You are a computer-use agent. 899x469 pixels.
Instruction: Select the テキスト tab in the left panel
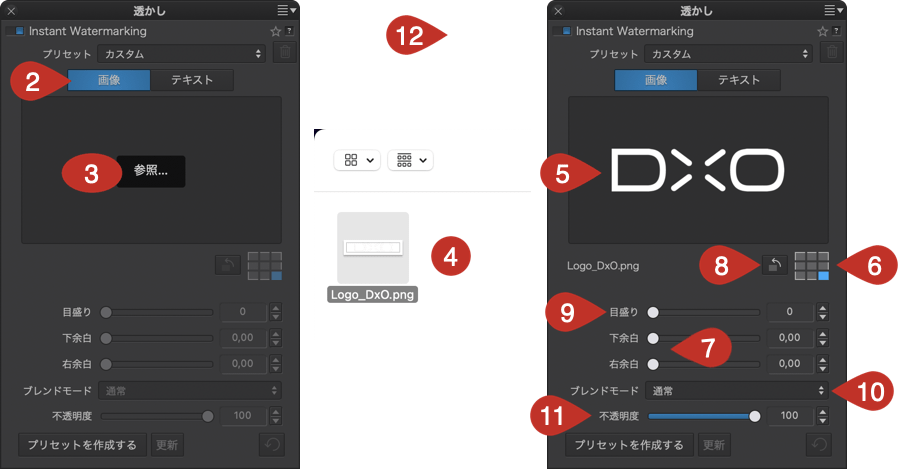point(192,80)
